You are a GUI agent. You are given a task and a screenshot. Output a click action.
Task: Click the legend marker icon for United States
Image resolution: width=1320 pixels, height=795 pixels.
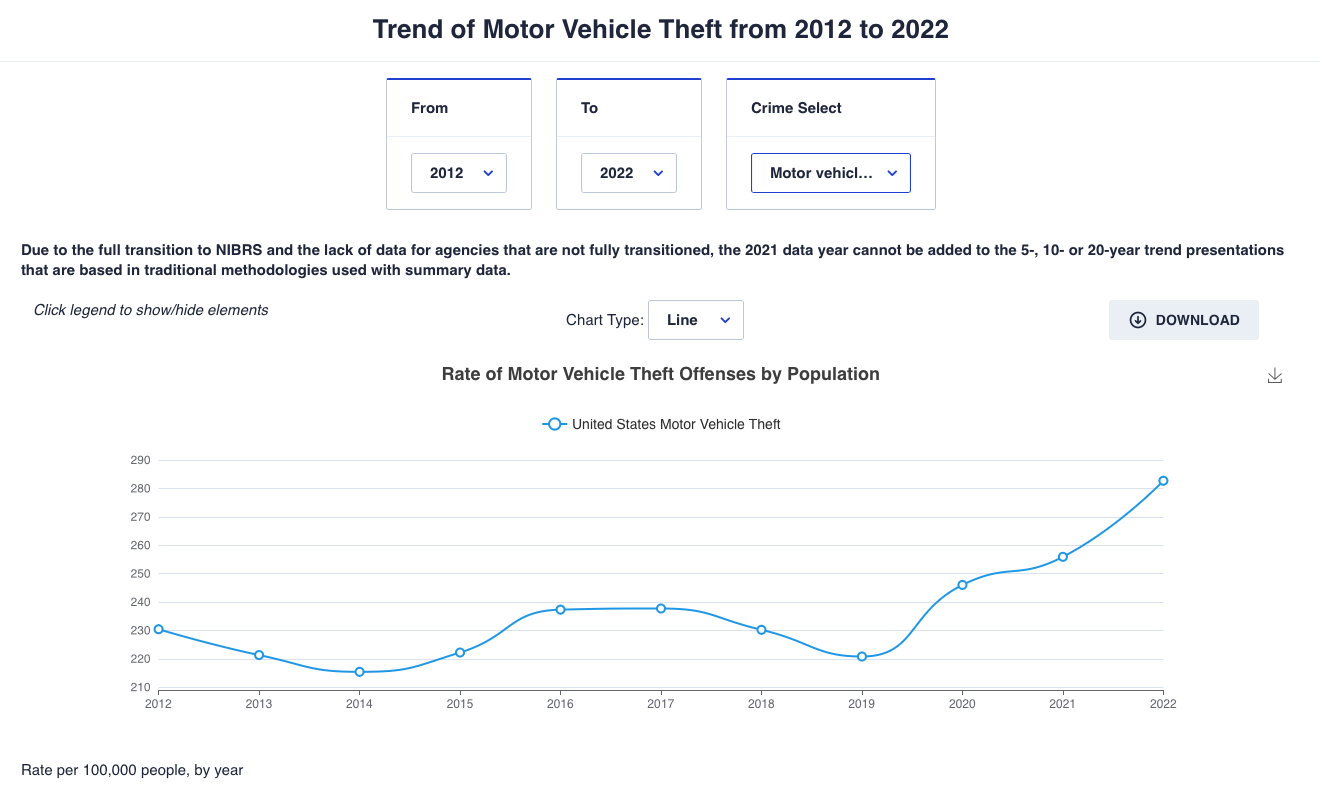pos(555,424)
